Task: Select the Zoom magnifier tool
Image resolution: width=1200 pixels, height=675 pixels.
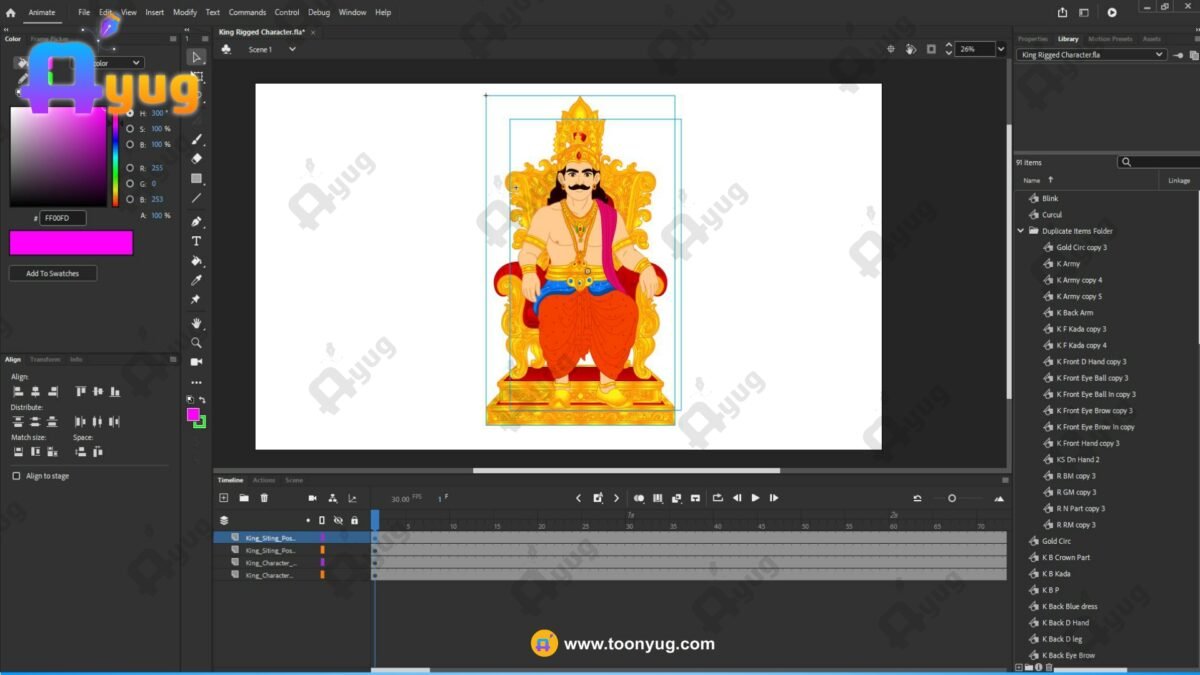Action: click(x=197, y=342)
